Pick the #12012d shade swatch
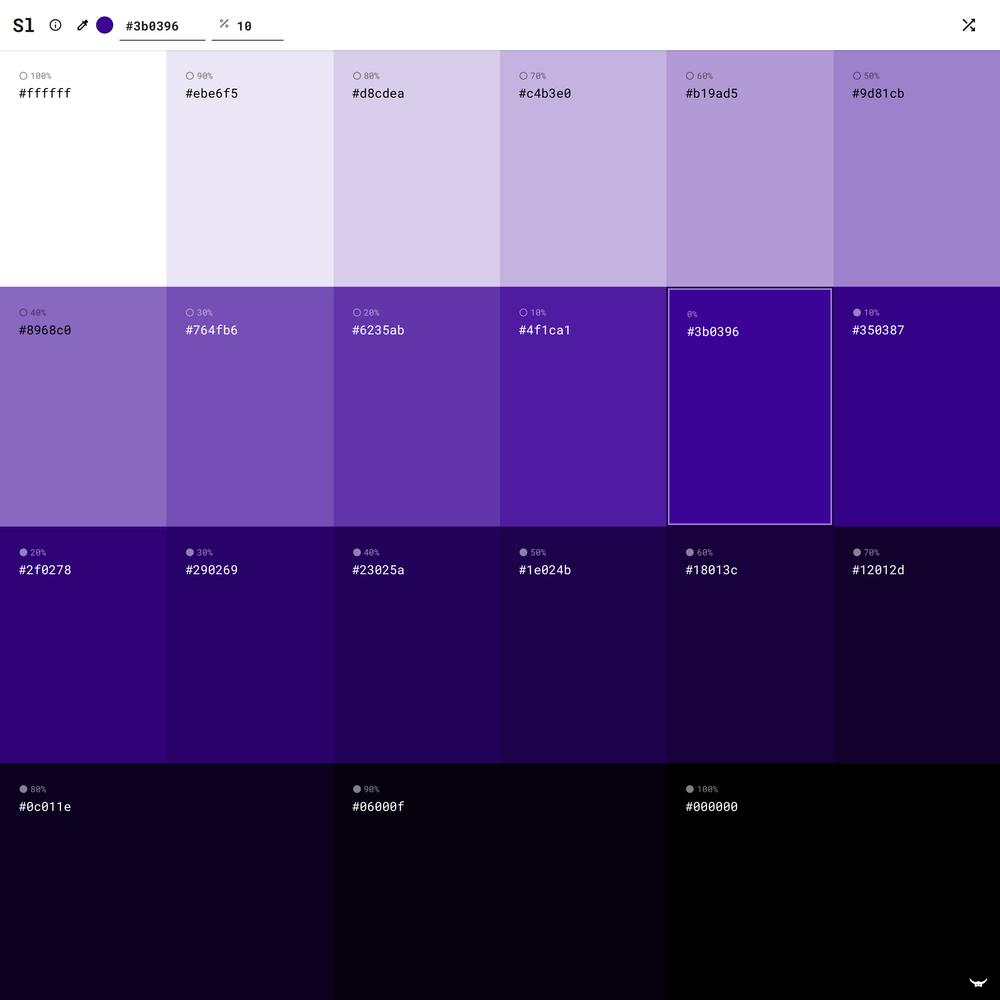Screen dimensions: 1000x1000 916,645
